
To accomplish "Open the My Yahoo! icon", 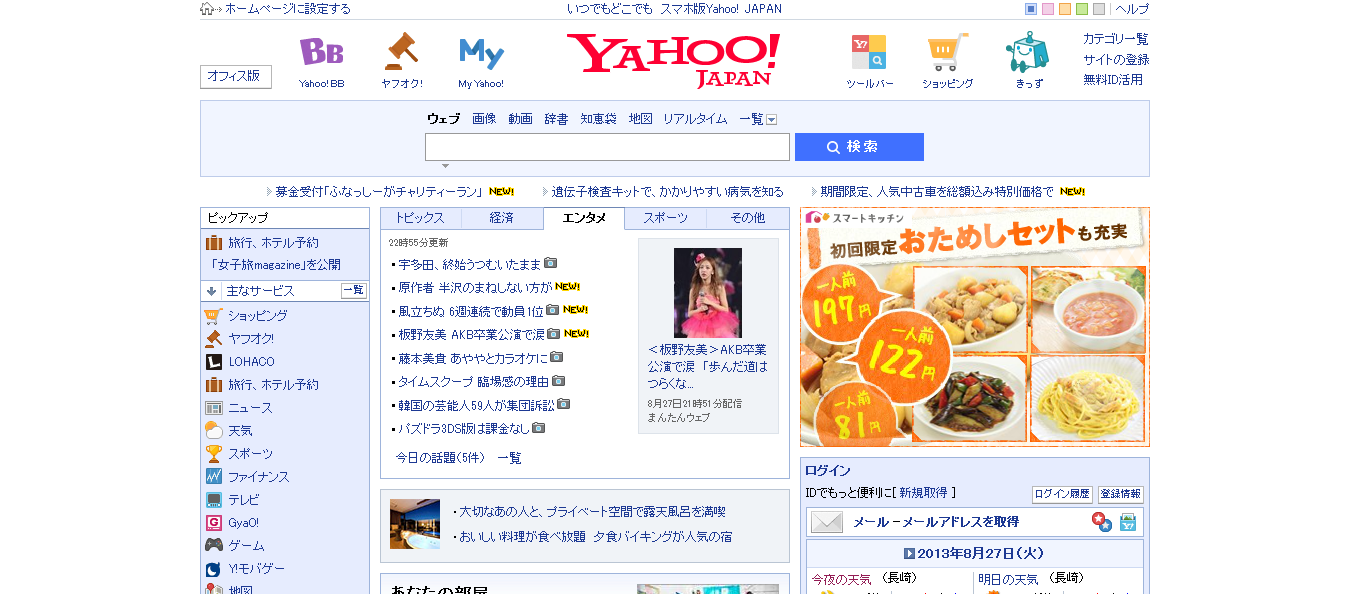I will (x=481, y=52).
